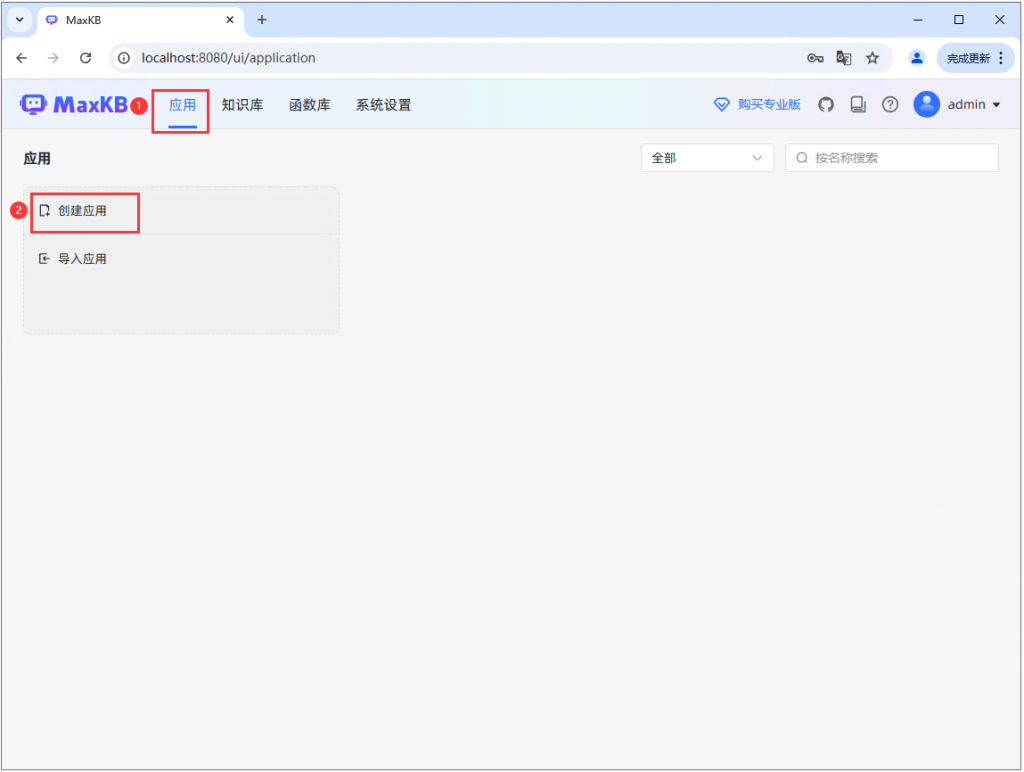Click the 应用 page heading
This screenshot has height=772, width=1024.
coord(37,159)
